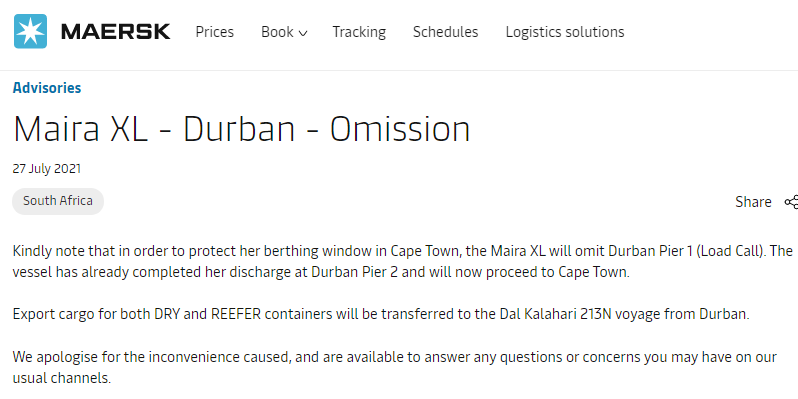The width and height of the screenshot is (798, 399).
Task: Click the South Africa tag
Action: coord(58,201)
